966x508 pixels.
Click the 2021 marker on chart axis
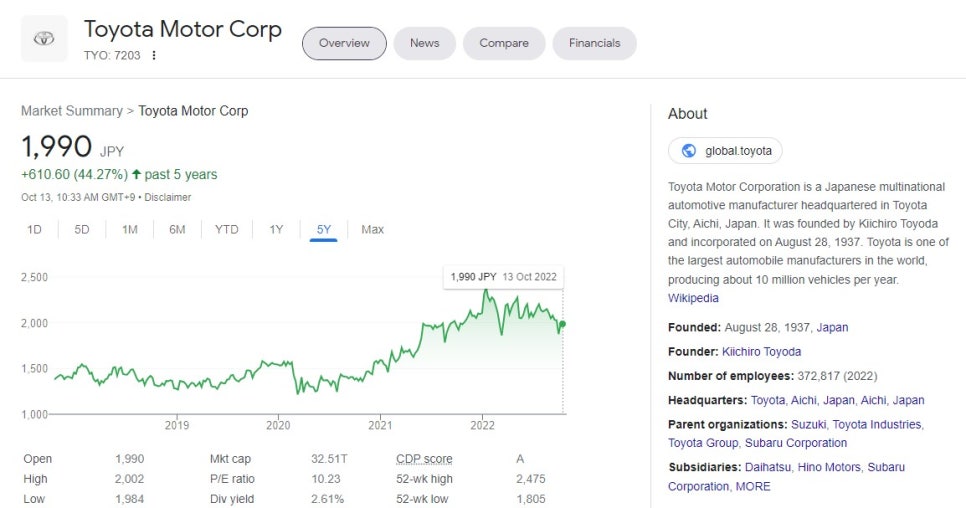380,425
